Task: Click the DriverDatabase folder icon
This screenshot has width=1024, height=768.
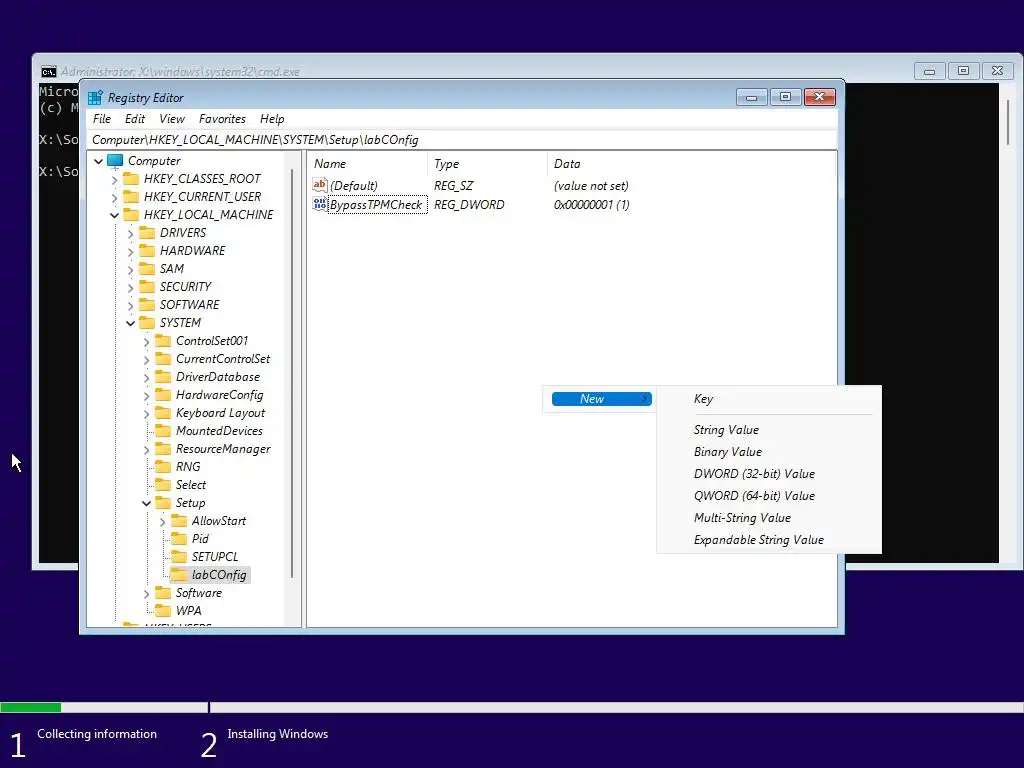Action: click(163, 377)
